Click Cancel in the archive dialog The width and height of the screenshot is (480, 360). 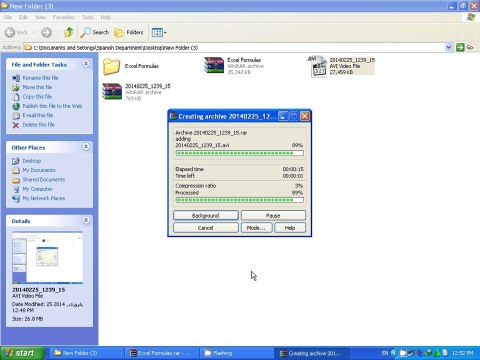coord(206,228)
